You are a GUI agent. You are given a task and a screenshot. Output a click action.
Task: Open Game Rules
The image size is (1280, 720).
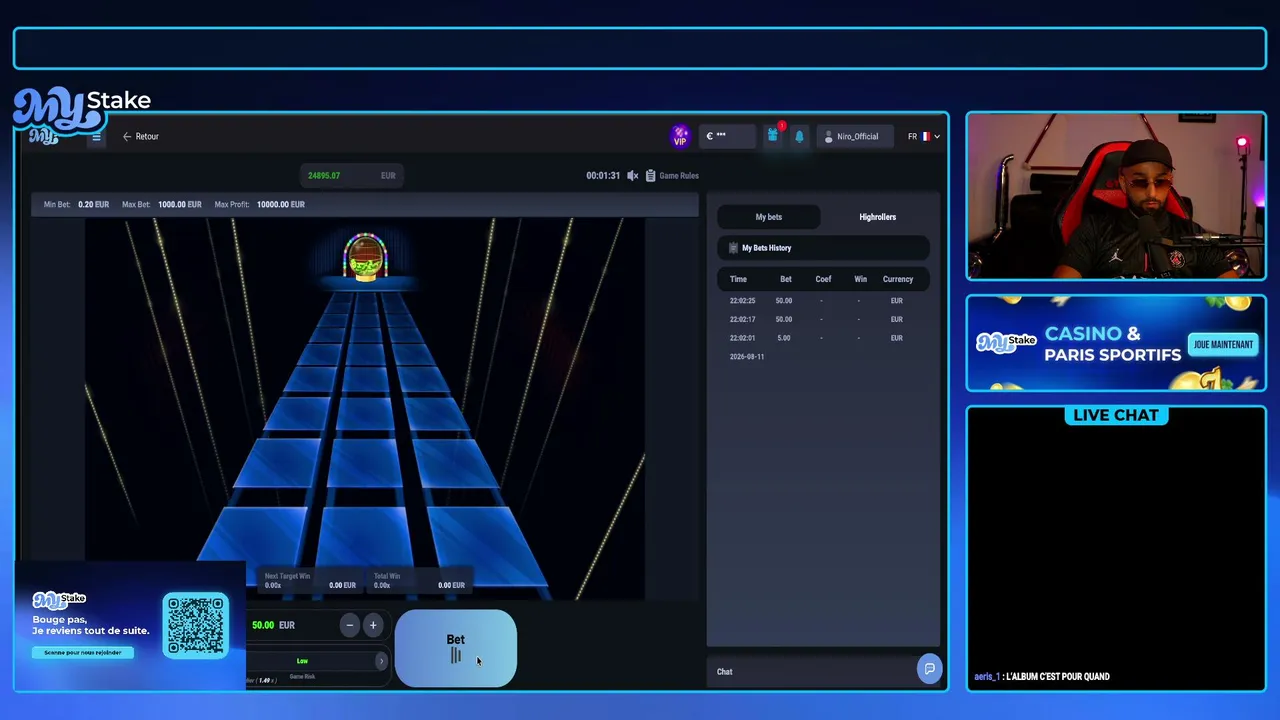click(672, 175)
